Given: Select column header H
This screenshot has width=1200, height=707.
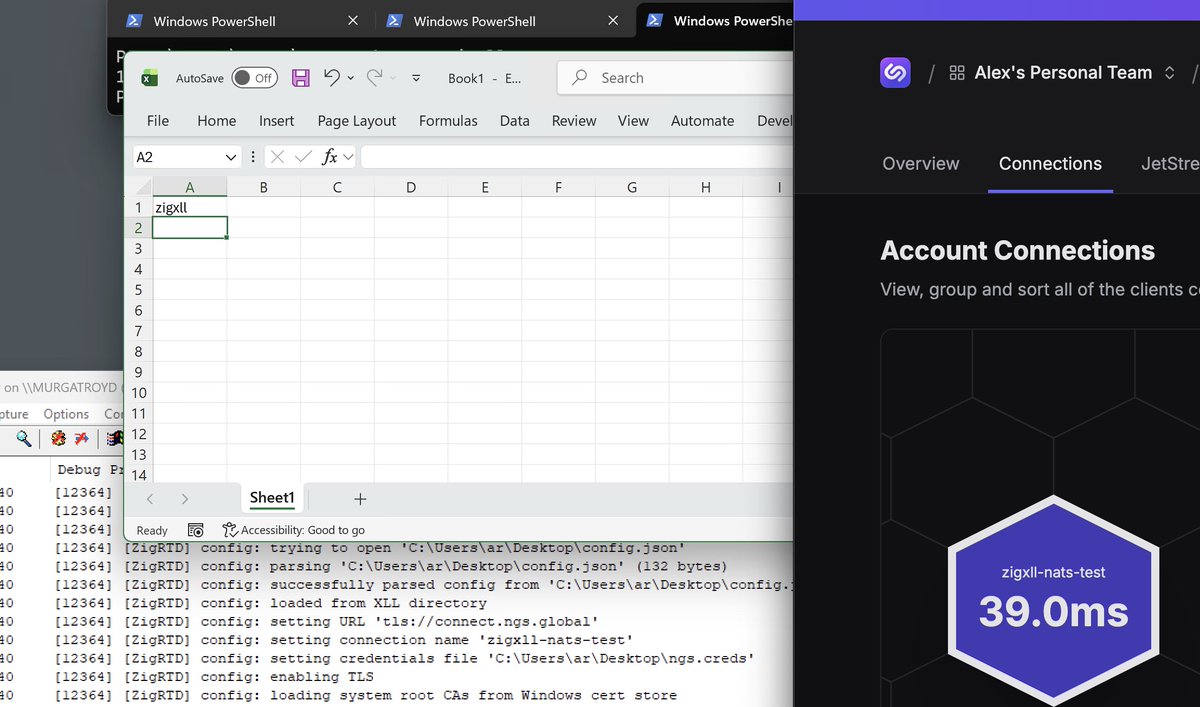Looking at the screenshot, I should click(x=706, y=187).
